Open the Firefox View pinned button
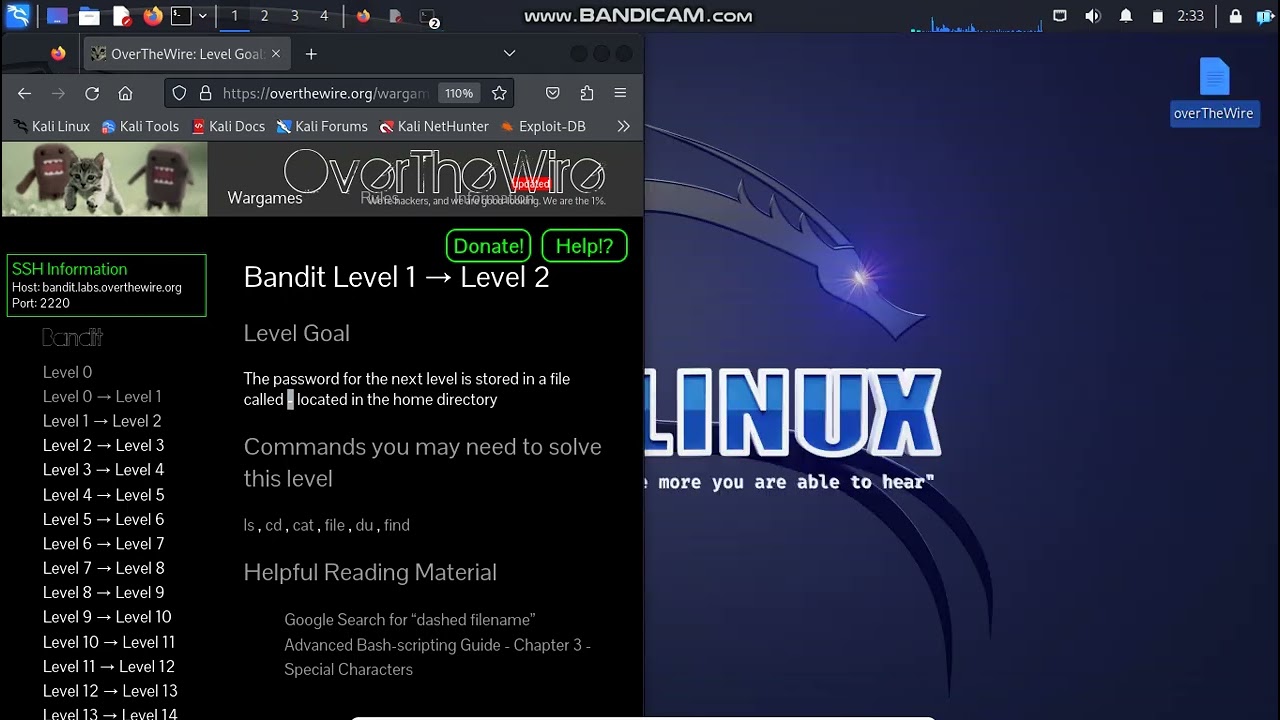This screenshot has height=720, width=1280. [x=58, y=54]
